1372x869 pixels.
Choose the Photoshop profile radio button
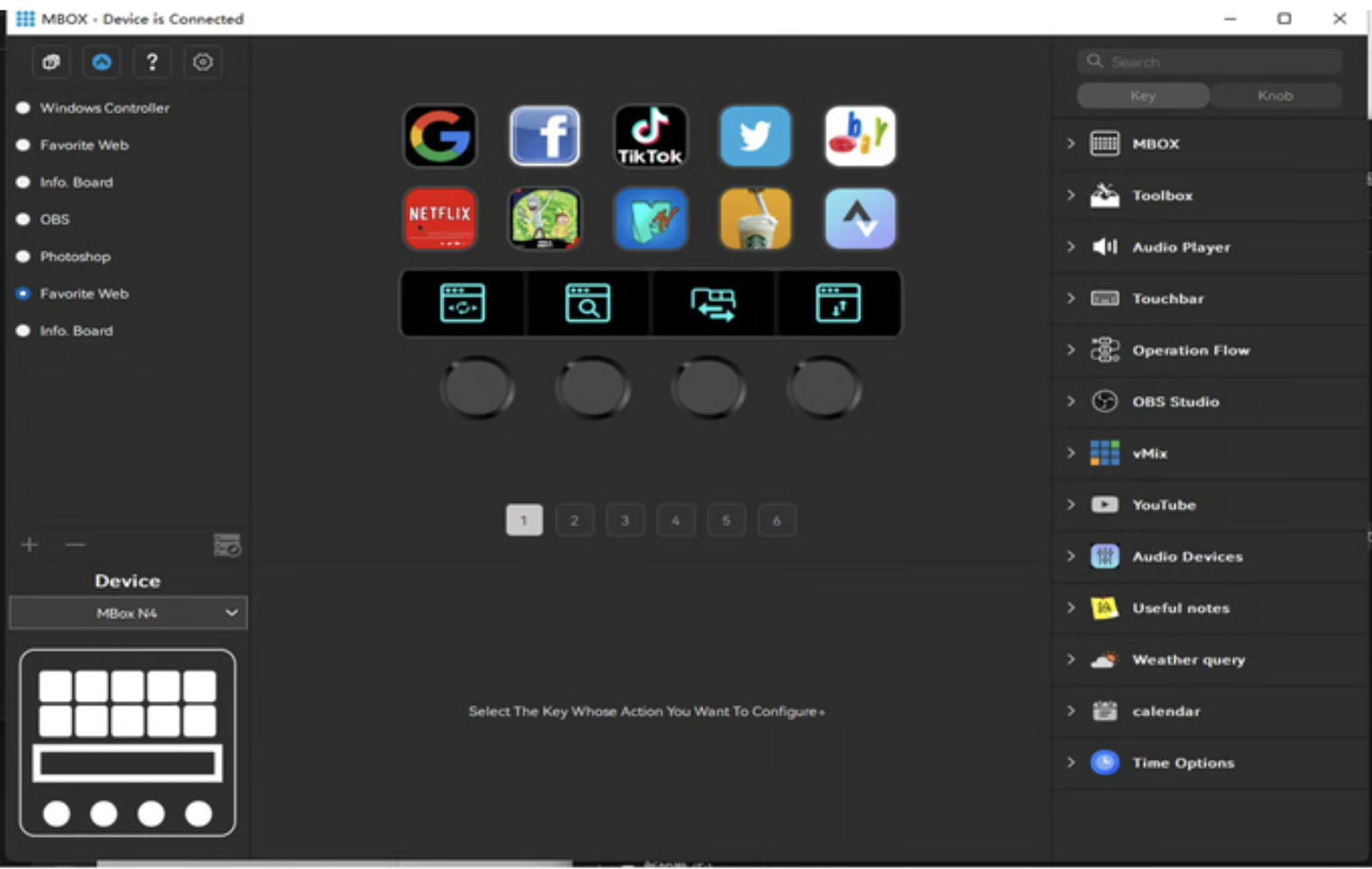pos(24,257)
